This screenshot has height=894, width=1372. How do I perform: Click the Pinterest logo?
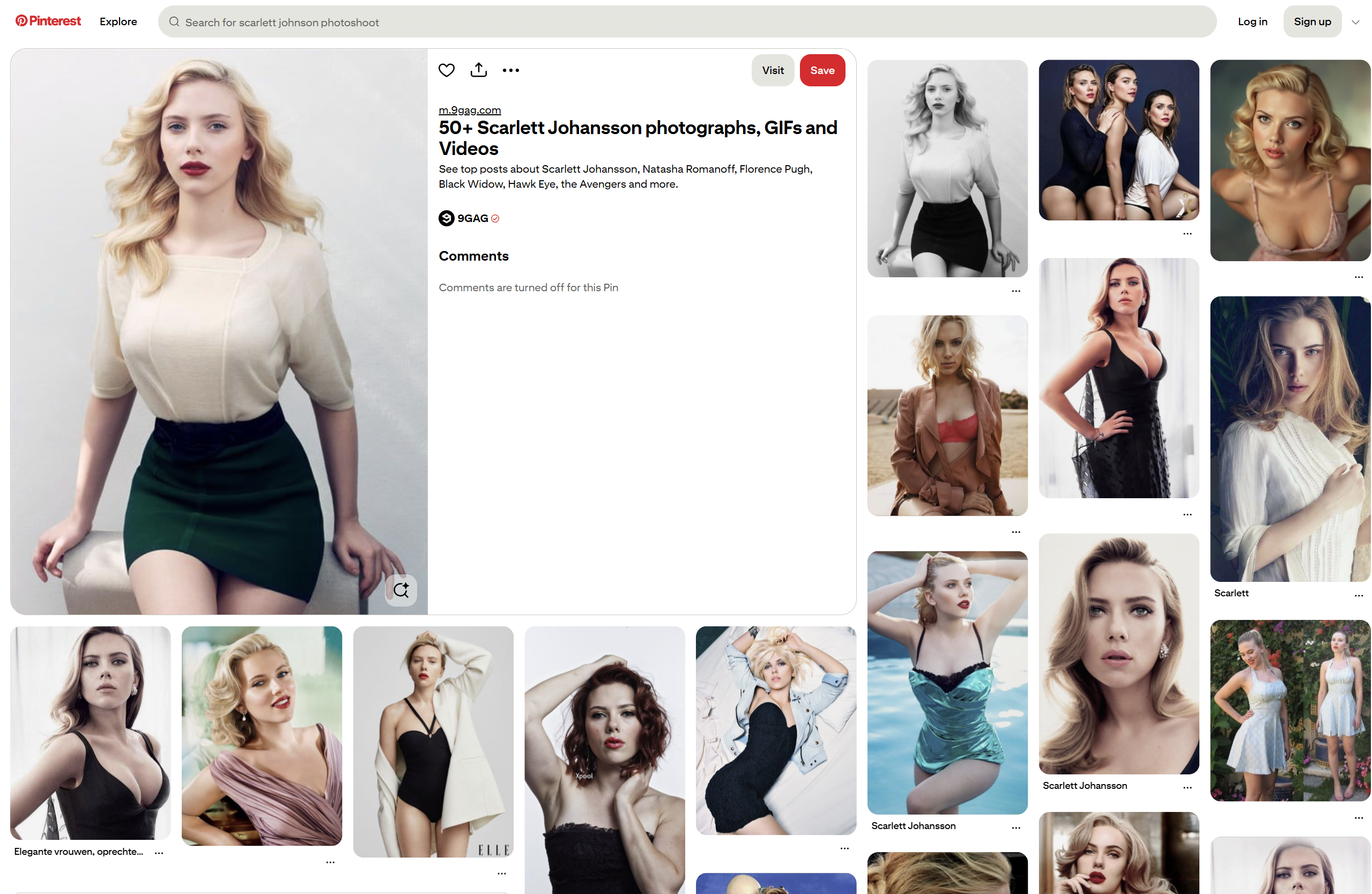coord(48,21)
